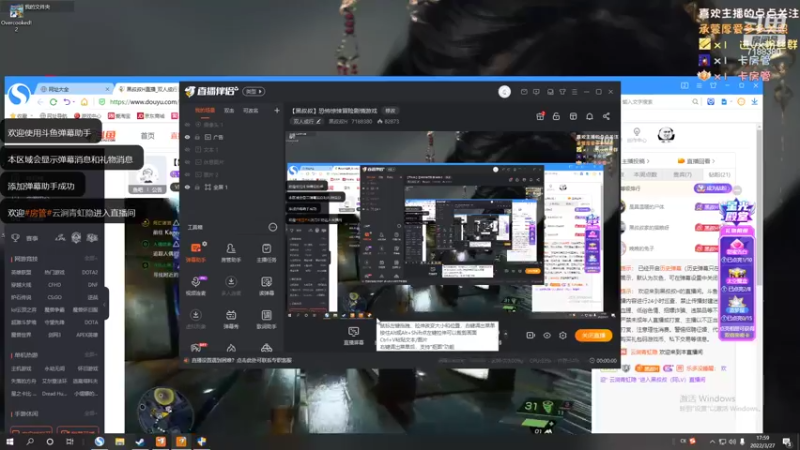The height and width of the screenshot is (450, 800).
Task: Collapse the left sidebar with its arrow handle
Action: tap(105, 305)
